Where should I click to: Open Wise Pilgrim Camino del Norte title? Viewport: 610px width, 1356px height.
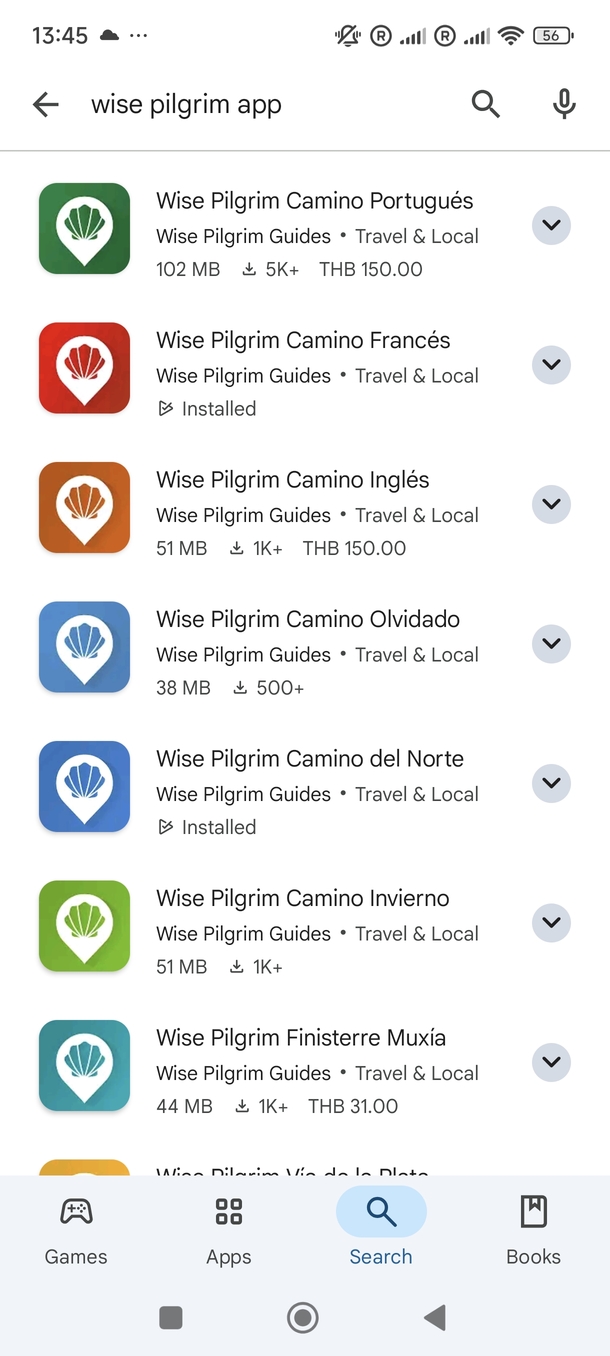click(x=310, y=759)
